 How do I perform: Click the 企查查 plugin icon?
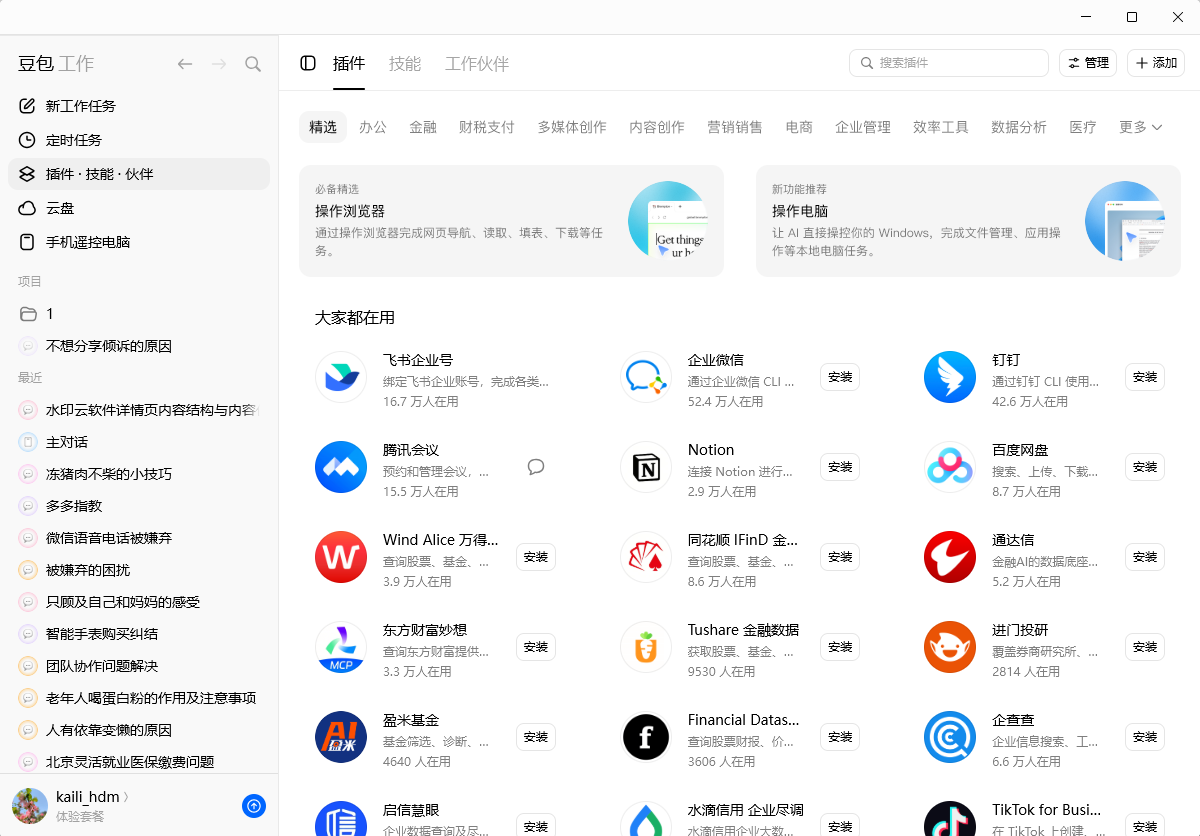click(950, 737)
